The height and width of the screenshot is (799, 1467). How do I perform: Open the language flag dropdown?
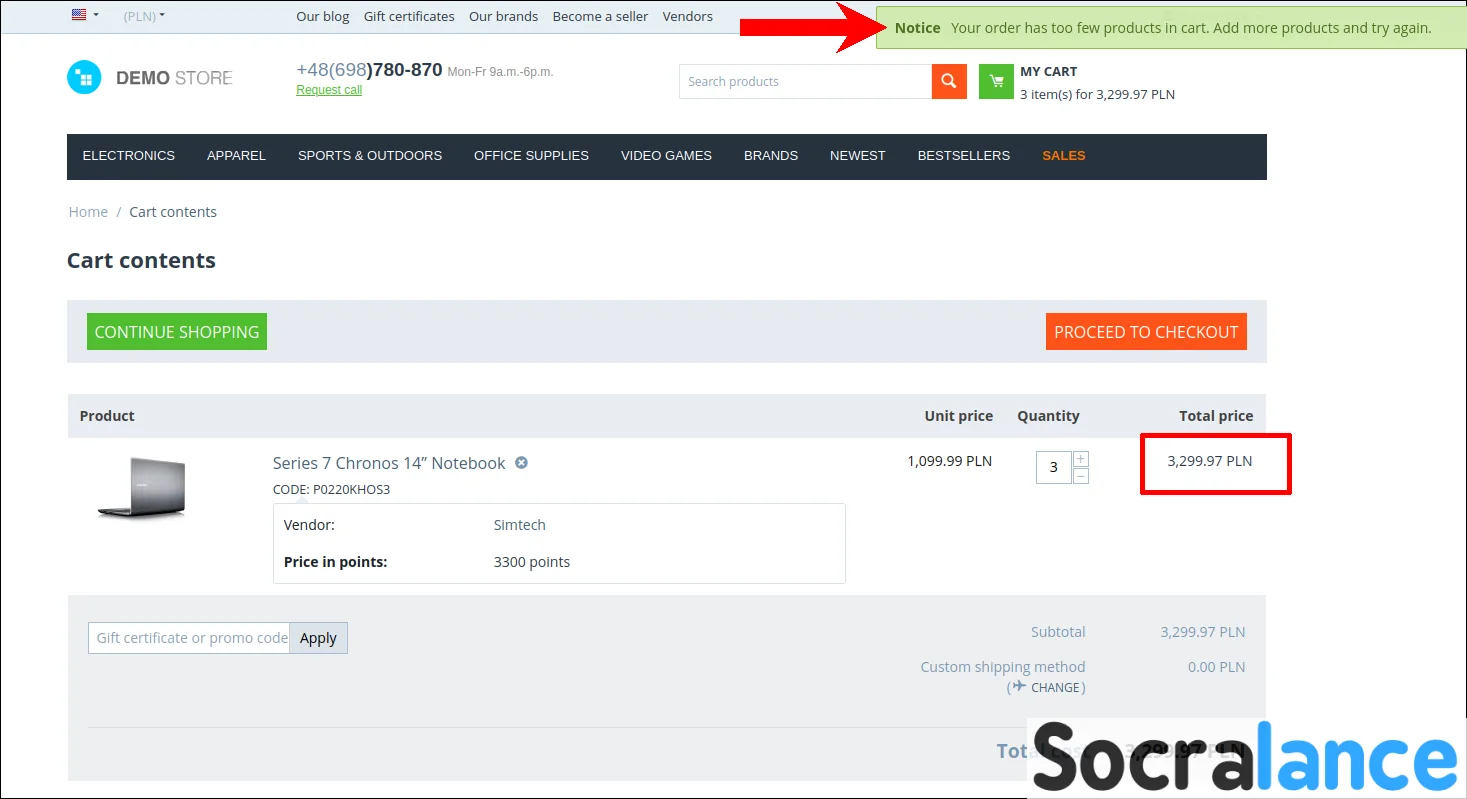[85, 15]
